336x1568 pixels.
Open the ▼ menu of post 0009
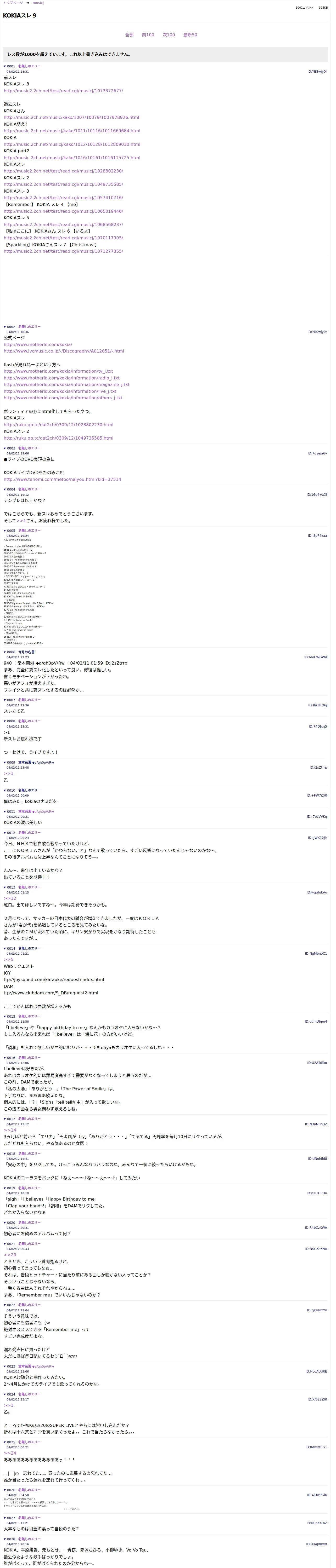point(5,763)
